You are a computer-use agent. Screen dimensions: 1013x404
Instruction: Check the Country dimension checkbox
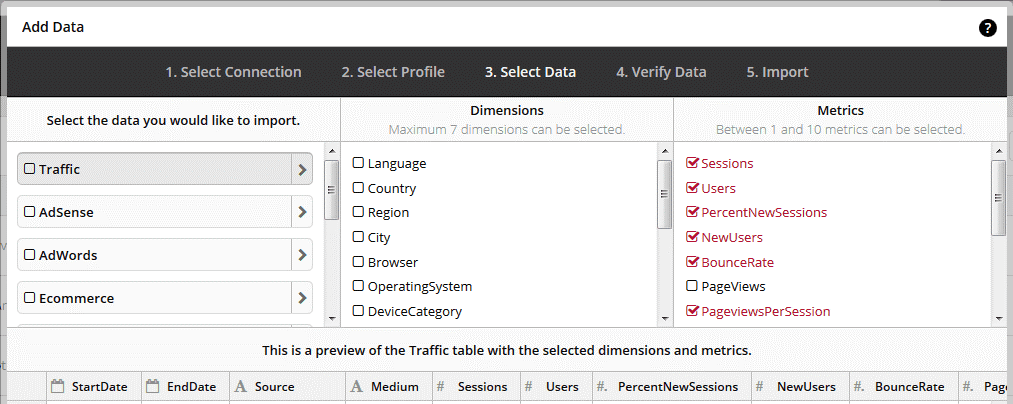tap(358, 187)
